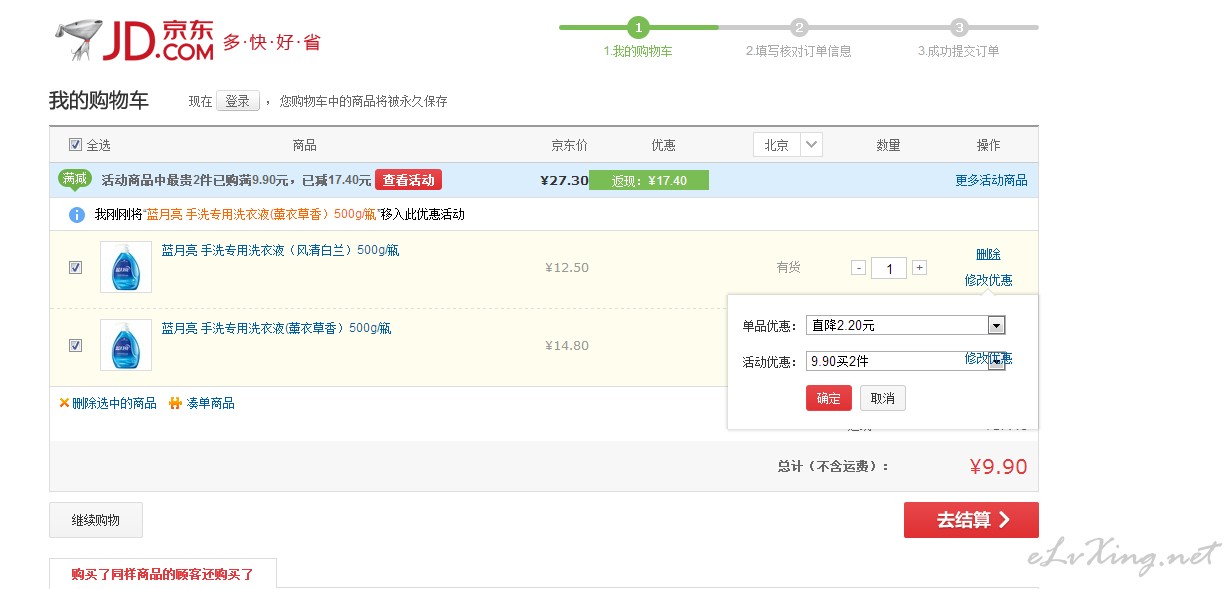Click the ¥27.30 promotion subtotal
The image size is (1232, 589).
coord(564,180)
